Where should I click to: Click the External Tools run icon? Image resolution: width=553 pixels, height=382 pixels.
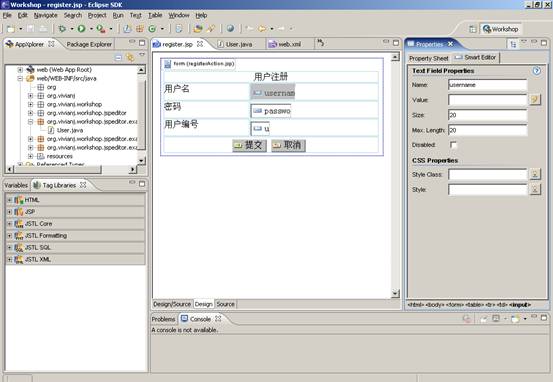101,29
